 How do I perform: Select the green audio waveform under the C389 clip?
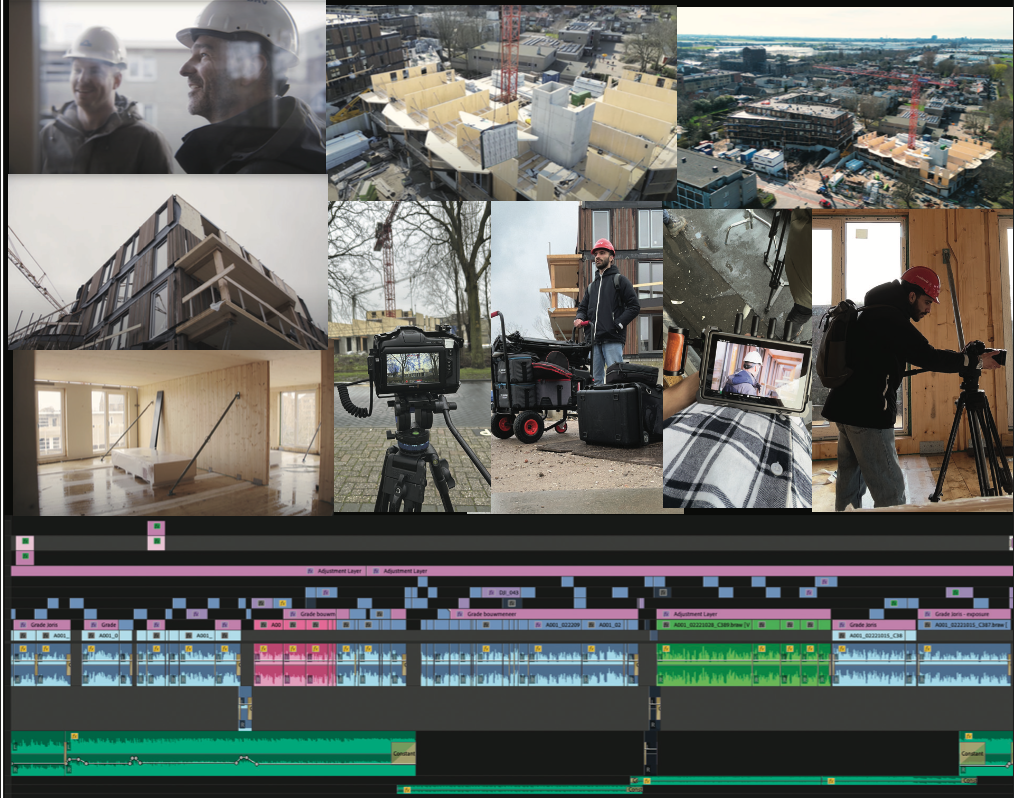tap(742, 665)
